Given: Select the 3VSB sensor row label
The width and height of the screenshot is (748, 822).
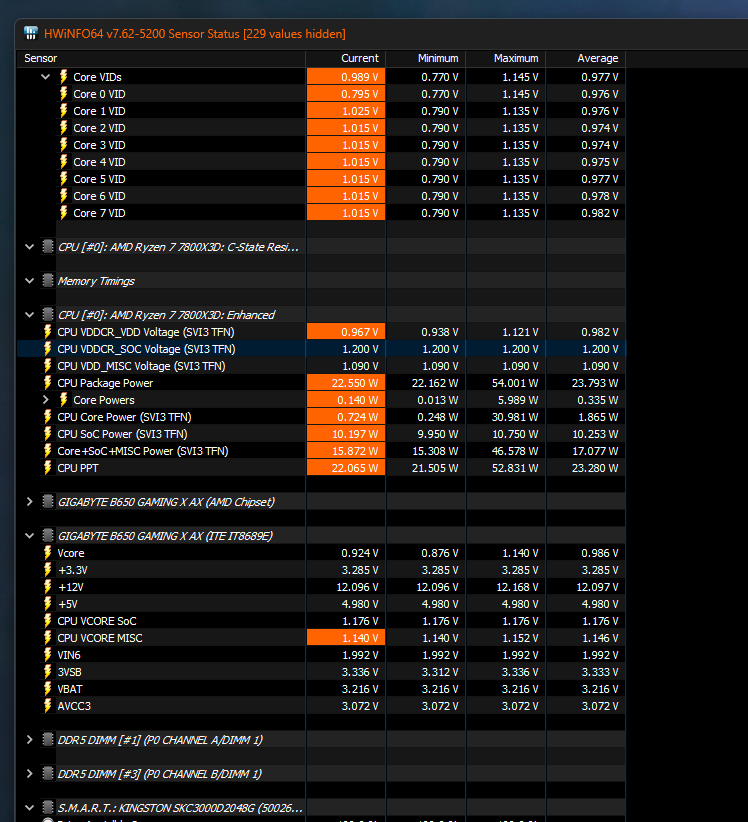Looking at the screenshot, I should (x=69, y=672).
